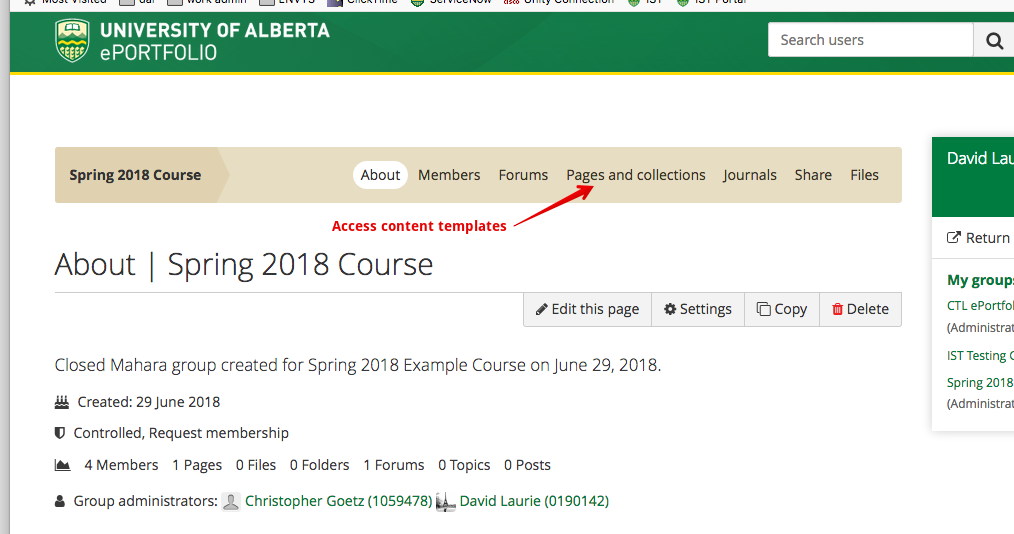Click the 0 Posts statistic

coord(527,465)
